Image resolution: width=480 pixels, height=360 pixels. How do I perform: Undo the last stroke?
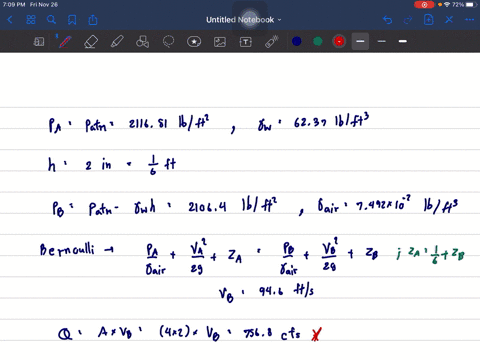[387, 20]
